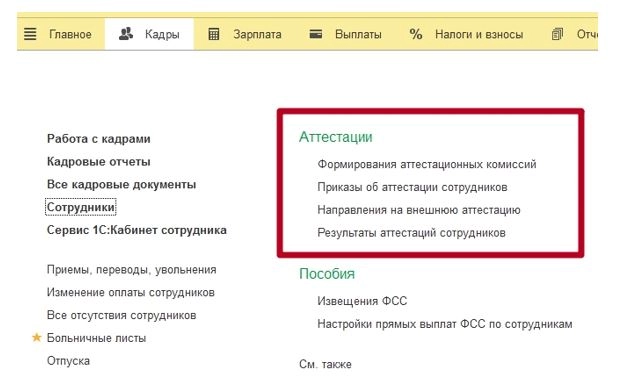Open Изменение оплаты сотрудников

pos(131,292)
